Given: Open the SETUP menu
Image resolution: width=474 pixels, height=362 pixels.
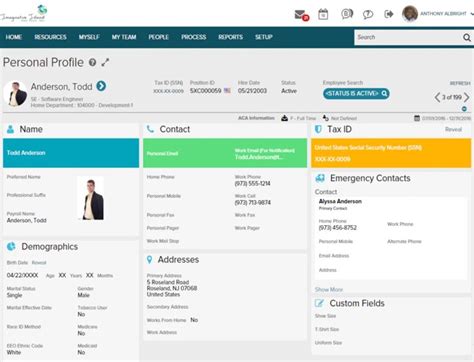Looking at the screenshot, I should point(264,37).
